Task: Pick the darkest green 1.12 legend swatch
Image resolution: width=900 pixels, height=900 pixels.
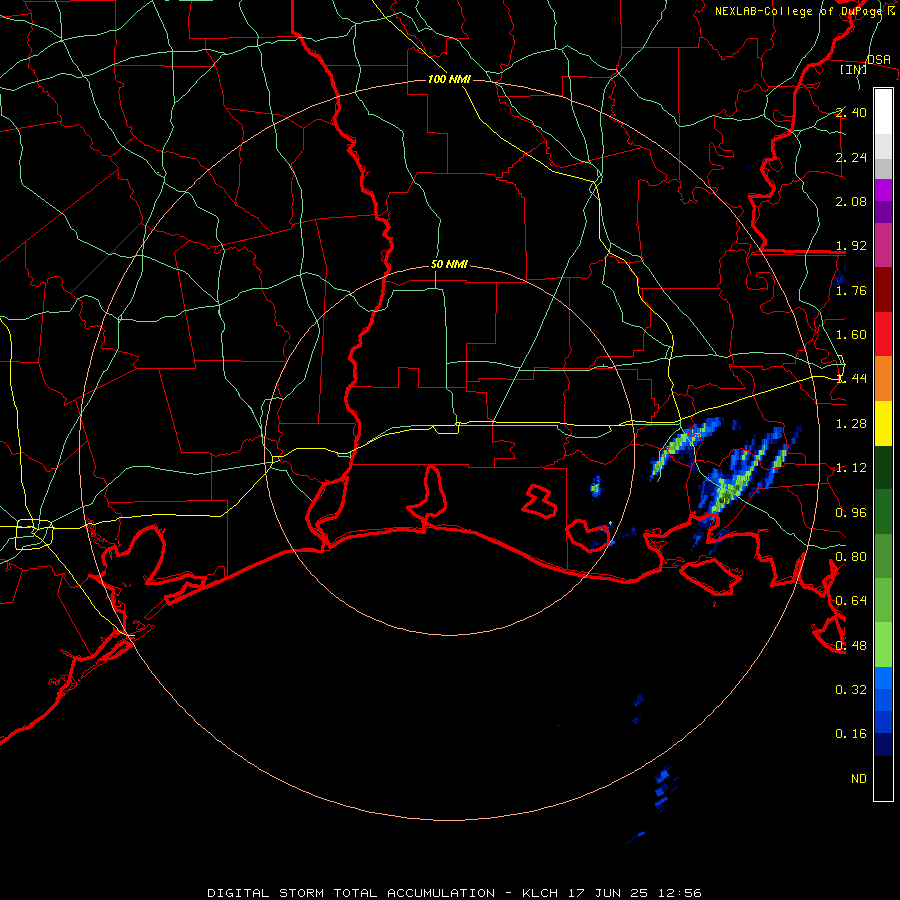Action: click(883, 467)
